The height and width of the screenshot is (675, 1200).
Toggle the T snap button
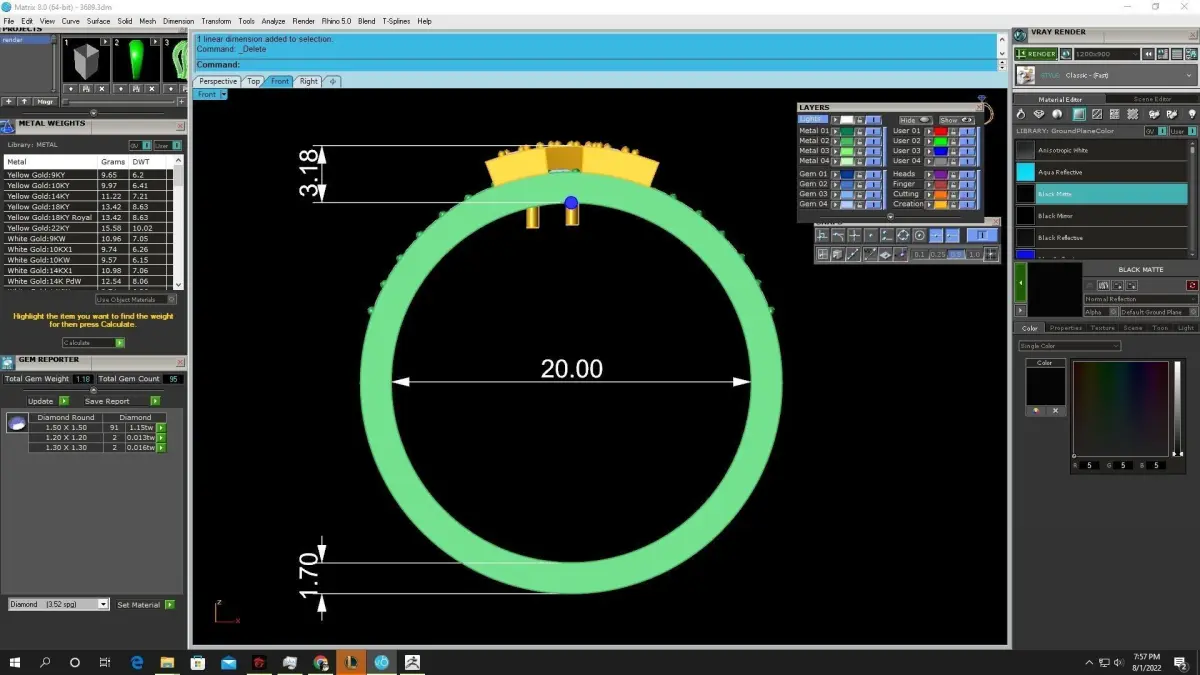[x=983, y=235]
